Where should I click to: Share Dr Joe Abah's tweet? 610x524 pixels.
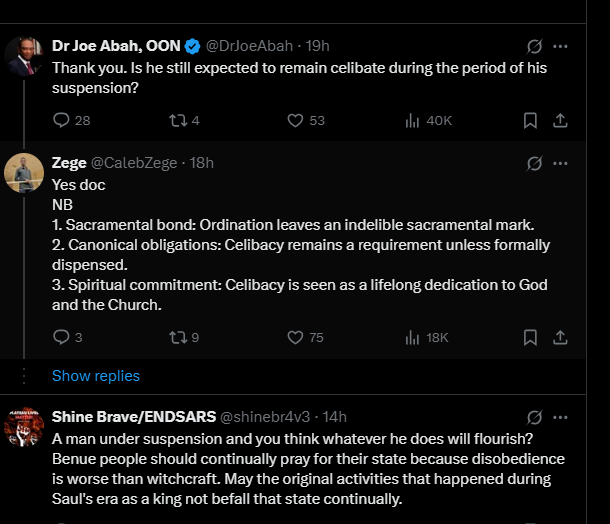click(x=560, y=120)
